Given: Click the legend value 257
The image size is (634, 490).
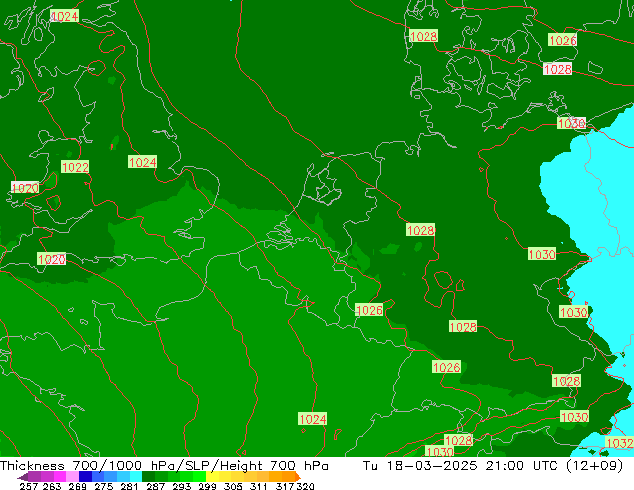Looking at the screenshot, I should point(29,486).
